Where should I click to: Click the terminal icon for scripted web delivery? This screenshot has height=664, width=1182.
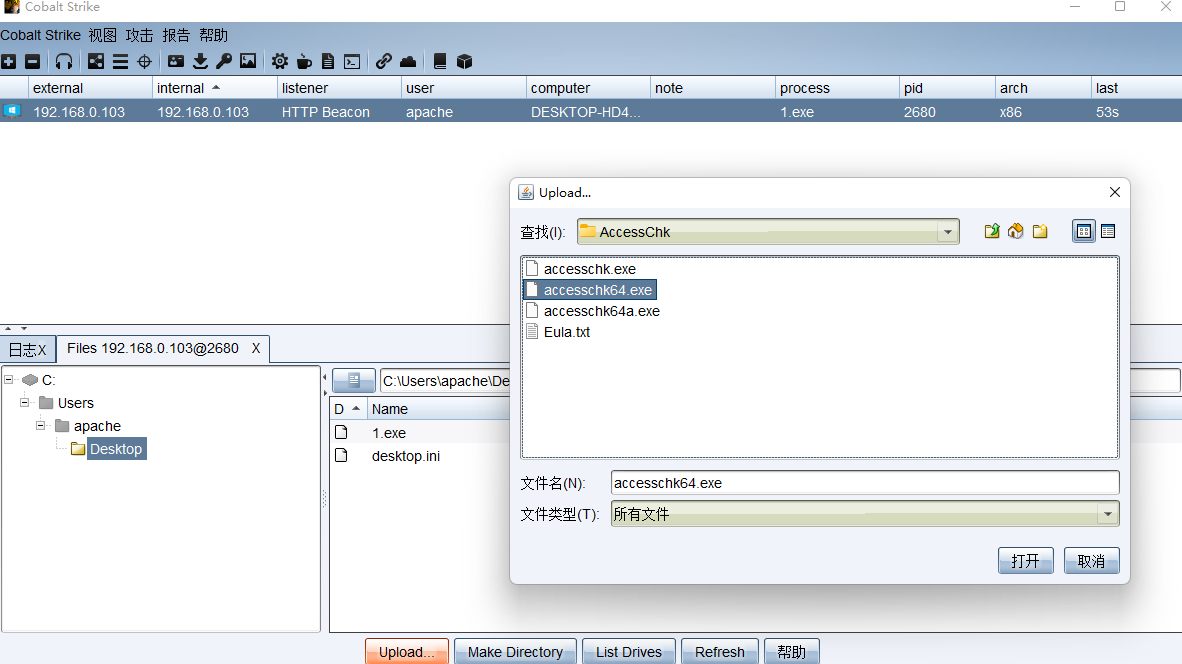pos(352,62)
